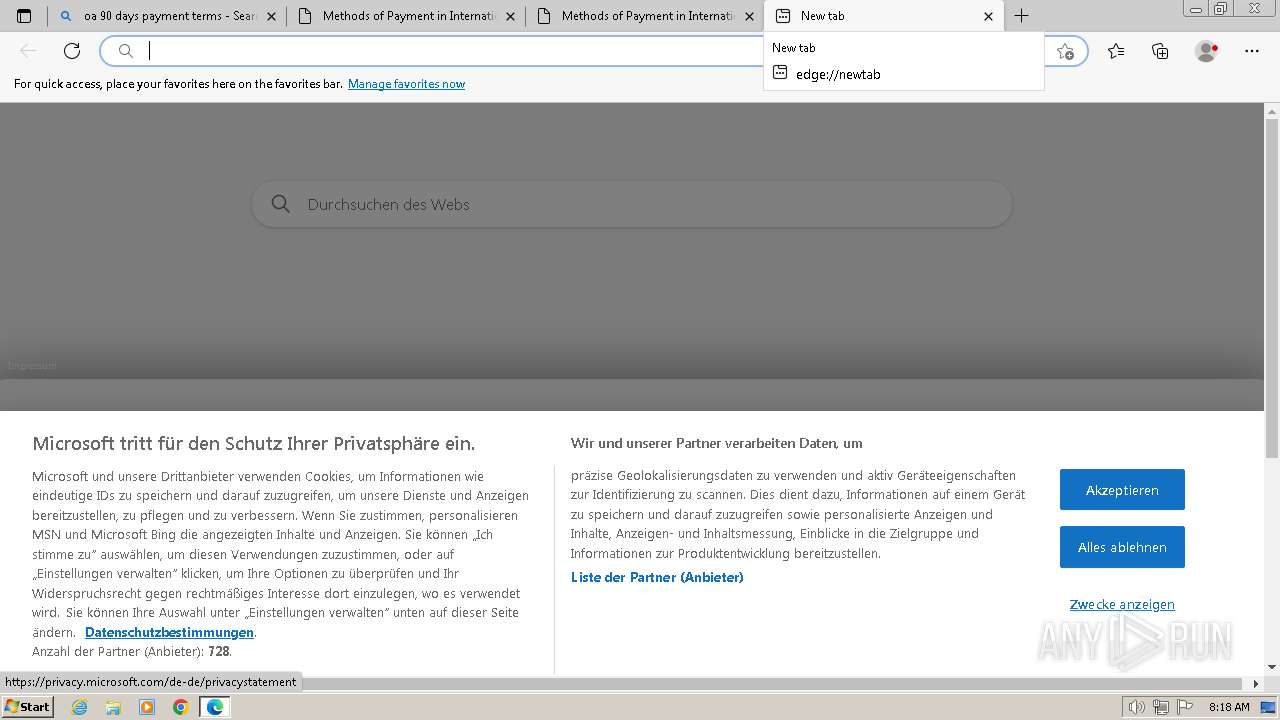The image size is (1280, 720).
Task: Open a new tab with plus button
Action: point(1021,16)
